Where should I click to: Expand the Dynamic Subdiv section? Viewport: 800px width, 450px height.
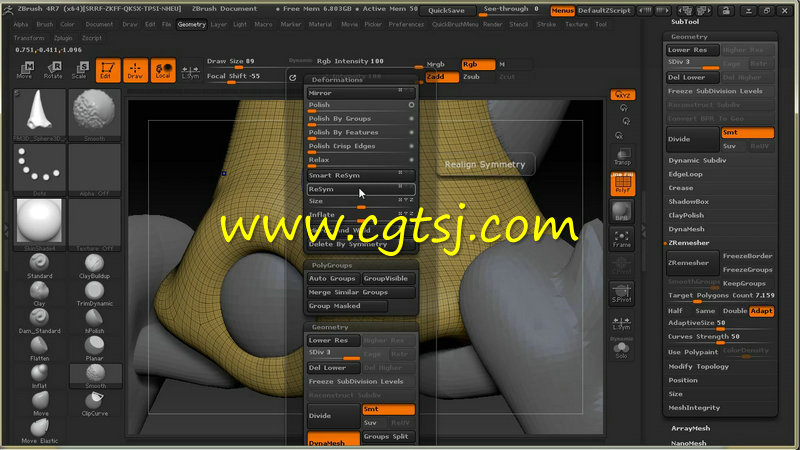tap(697, 160)
